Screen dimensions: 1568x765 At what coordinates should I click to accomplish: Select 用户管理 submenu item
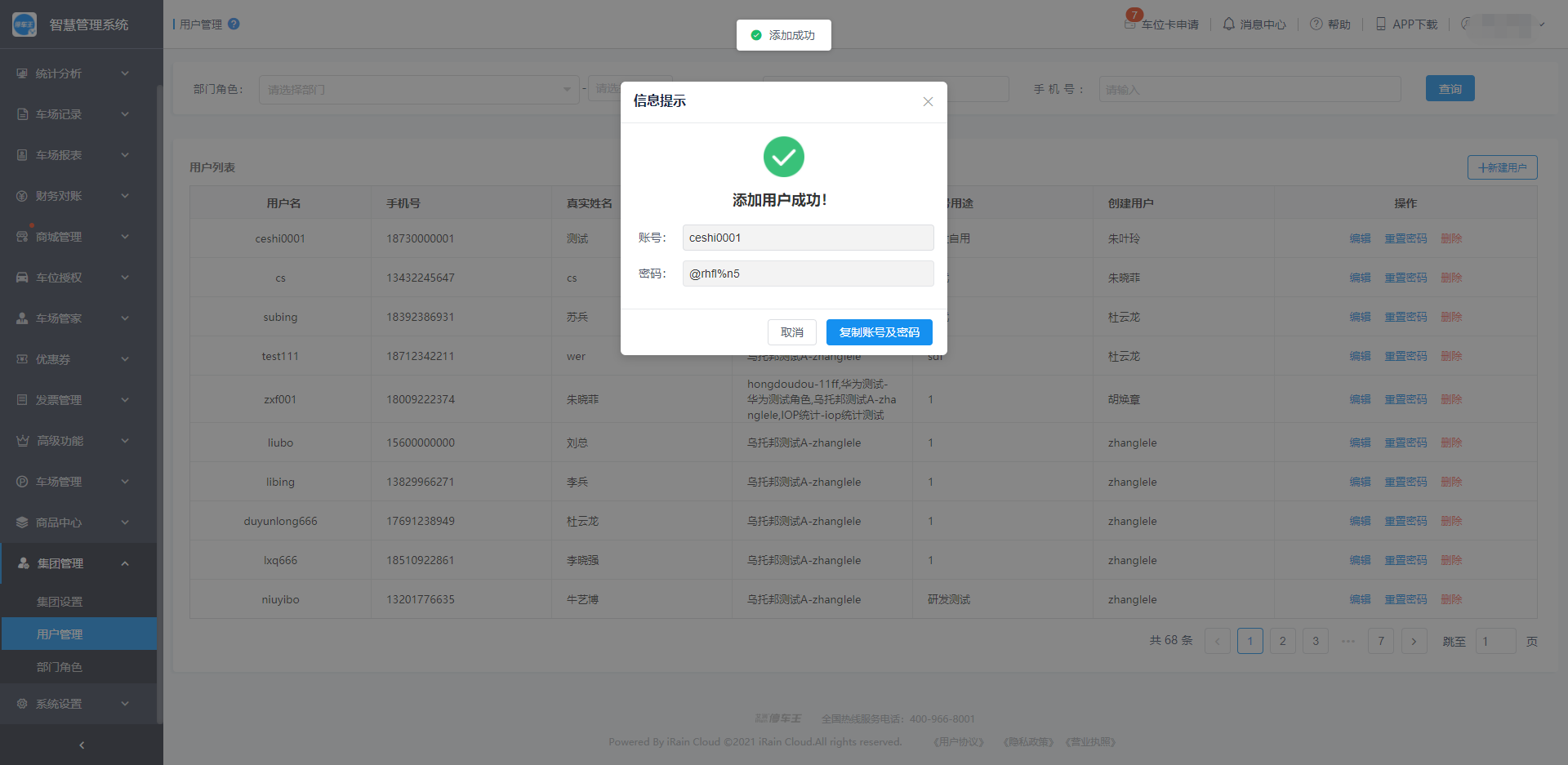click(x=78, y=634)
